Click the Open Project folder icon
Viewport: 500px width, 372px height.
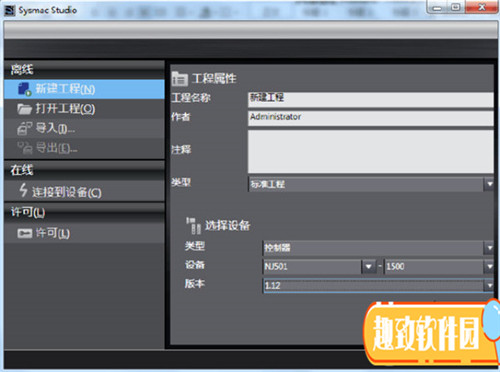click(x=24, y=109)
